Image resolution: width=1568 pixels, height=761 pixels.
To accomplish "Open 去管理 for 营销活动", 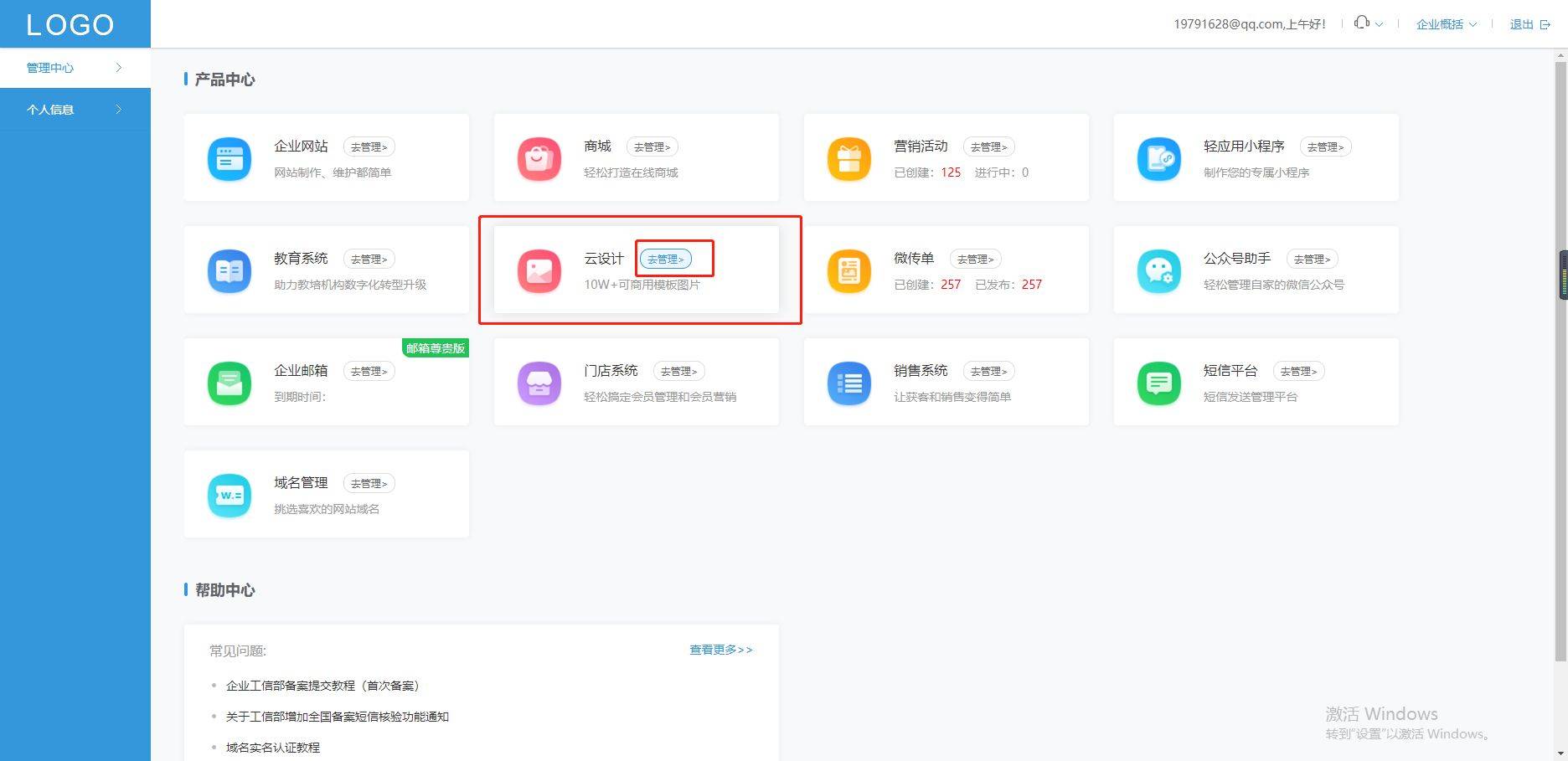I will click(989, 147).
